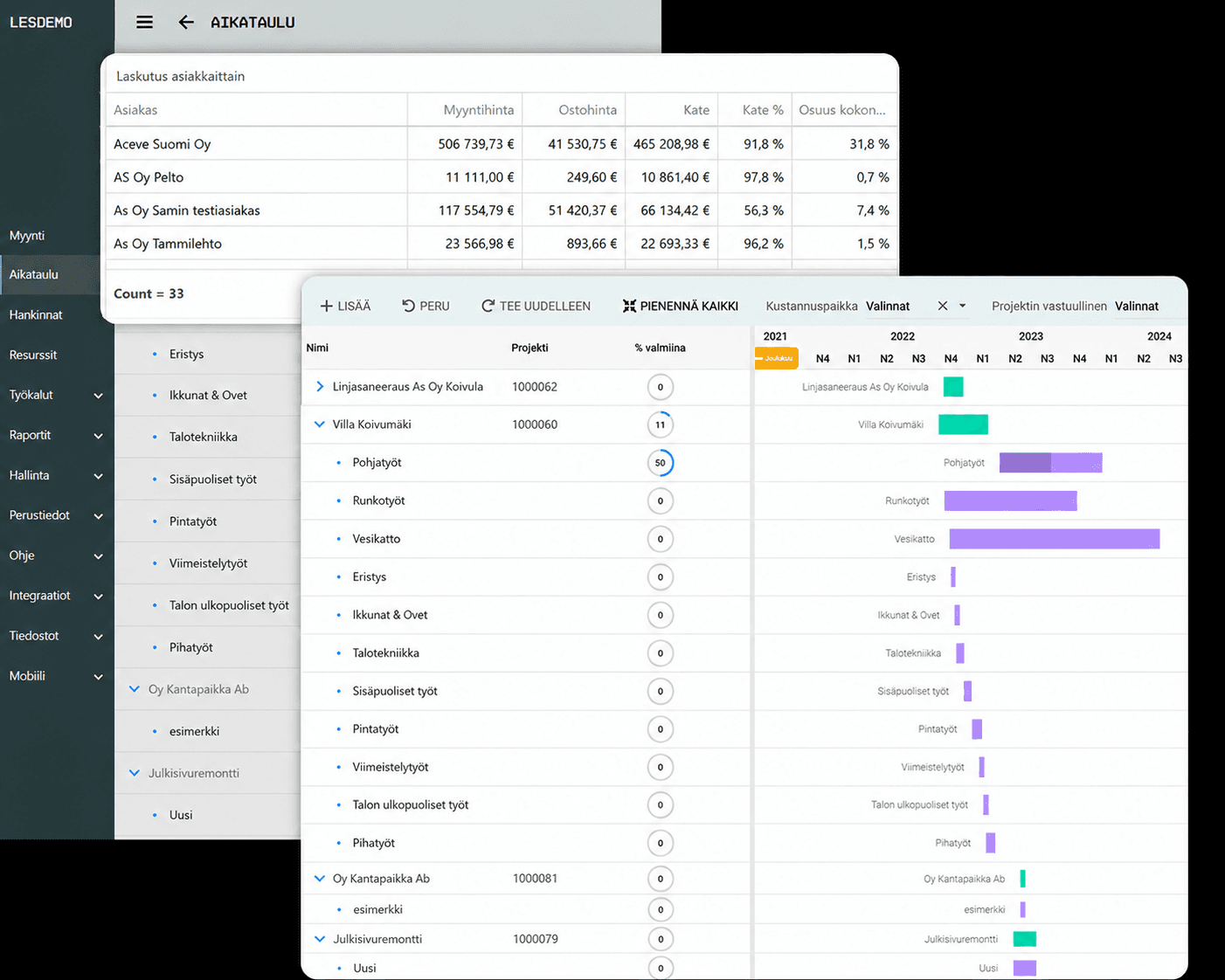Click the Pohjatyöt bar in the Gantt chart
Screen dimensions: 1225x980
(1051, 463)
